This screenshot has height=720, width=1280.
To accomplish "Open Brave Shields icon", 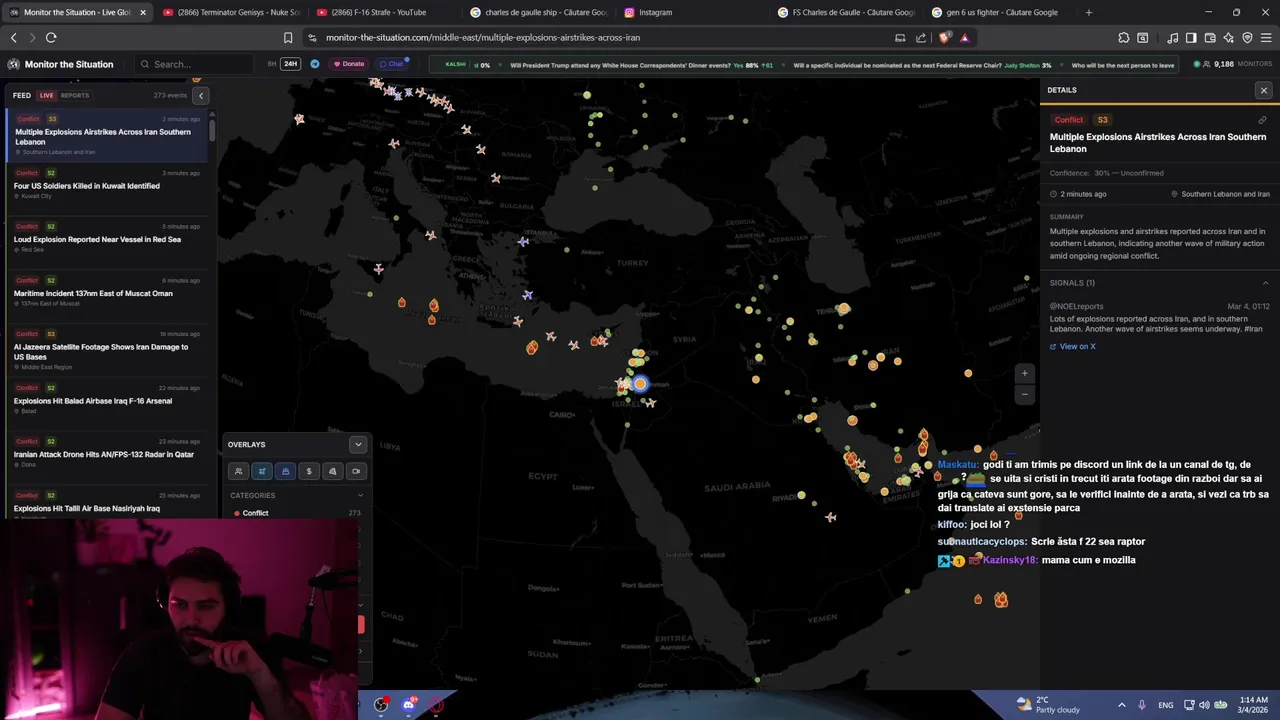I will pos(945,37).
